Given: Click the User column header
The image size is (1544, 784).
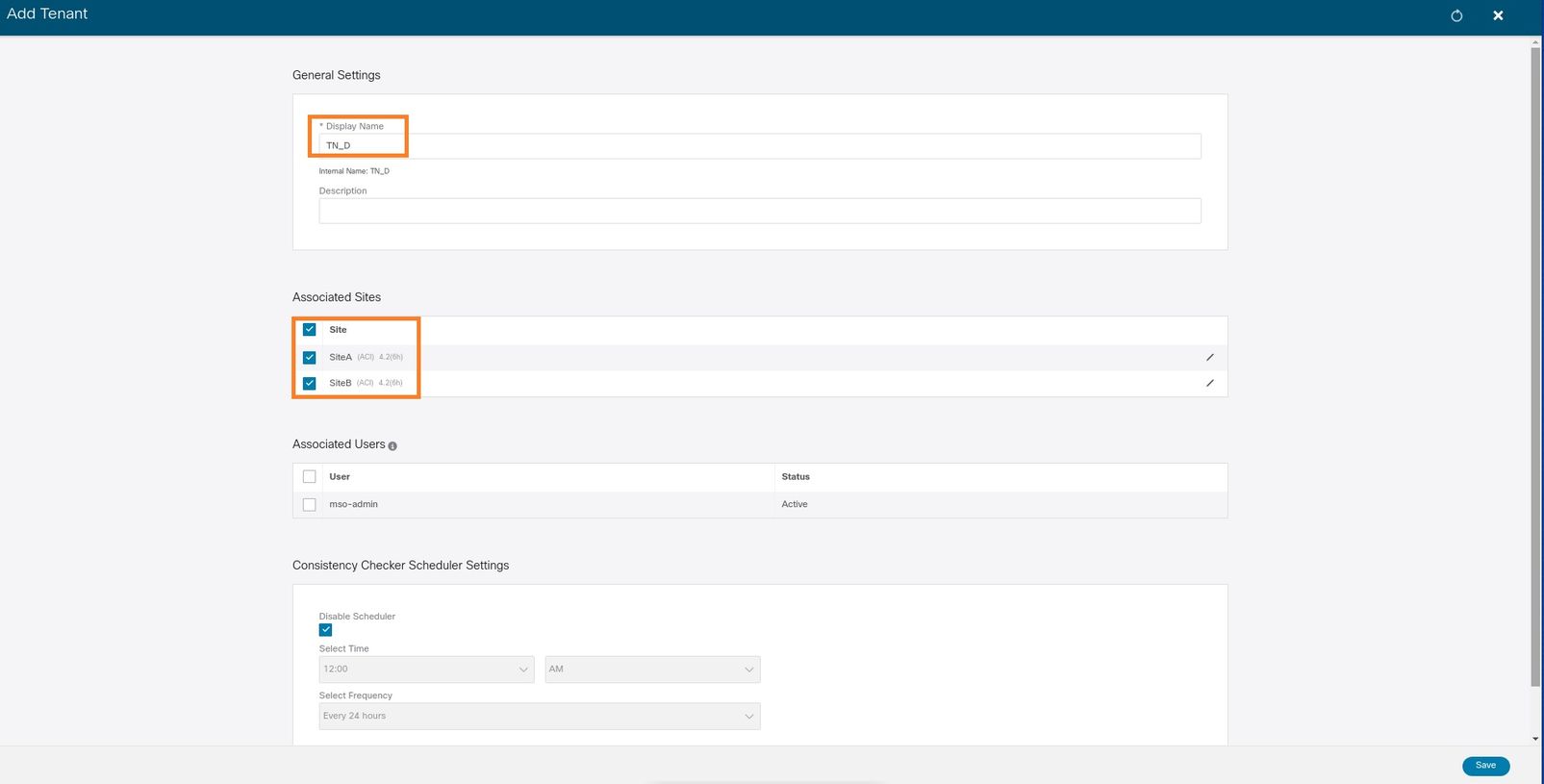Looking at the screenshot, I should 340,476.
